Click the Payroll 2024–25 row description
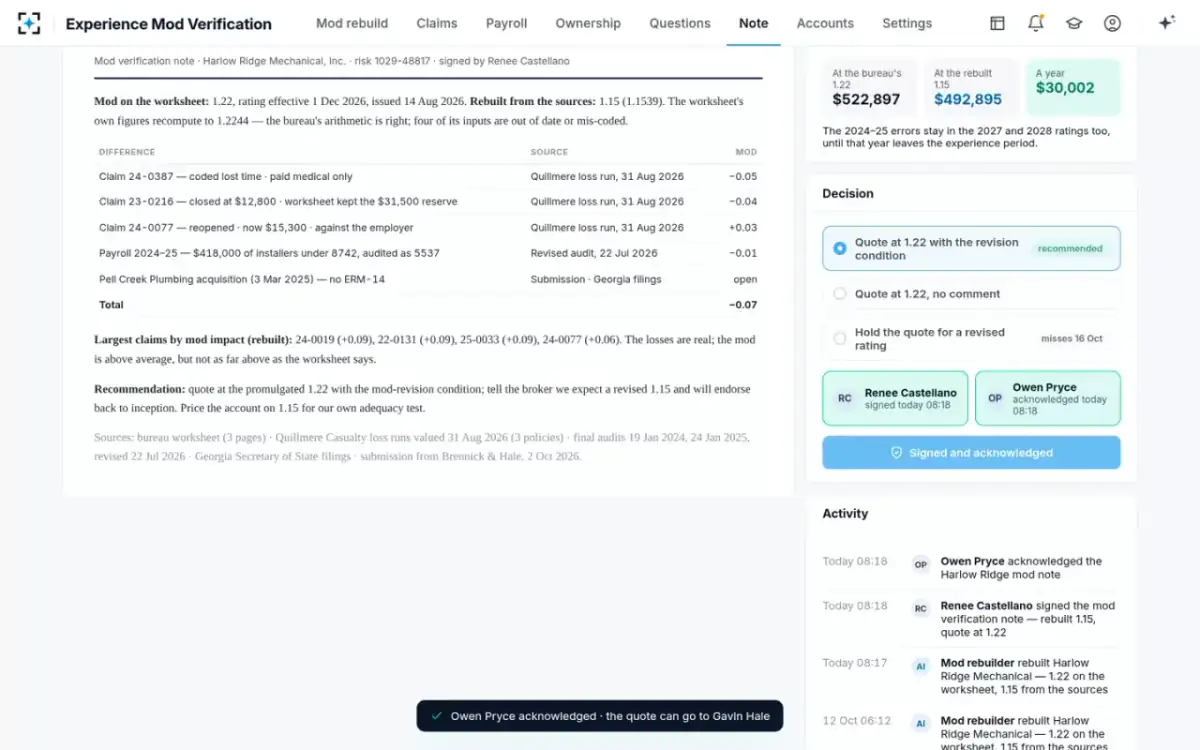1200x750 pixels. click(x=269, y=253)
